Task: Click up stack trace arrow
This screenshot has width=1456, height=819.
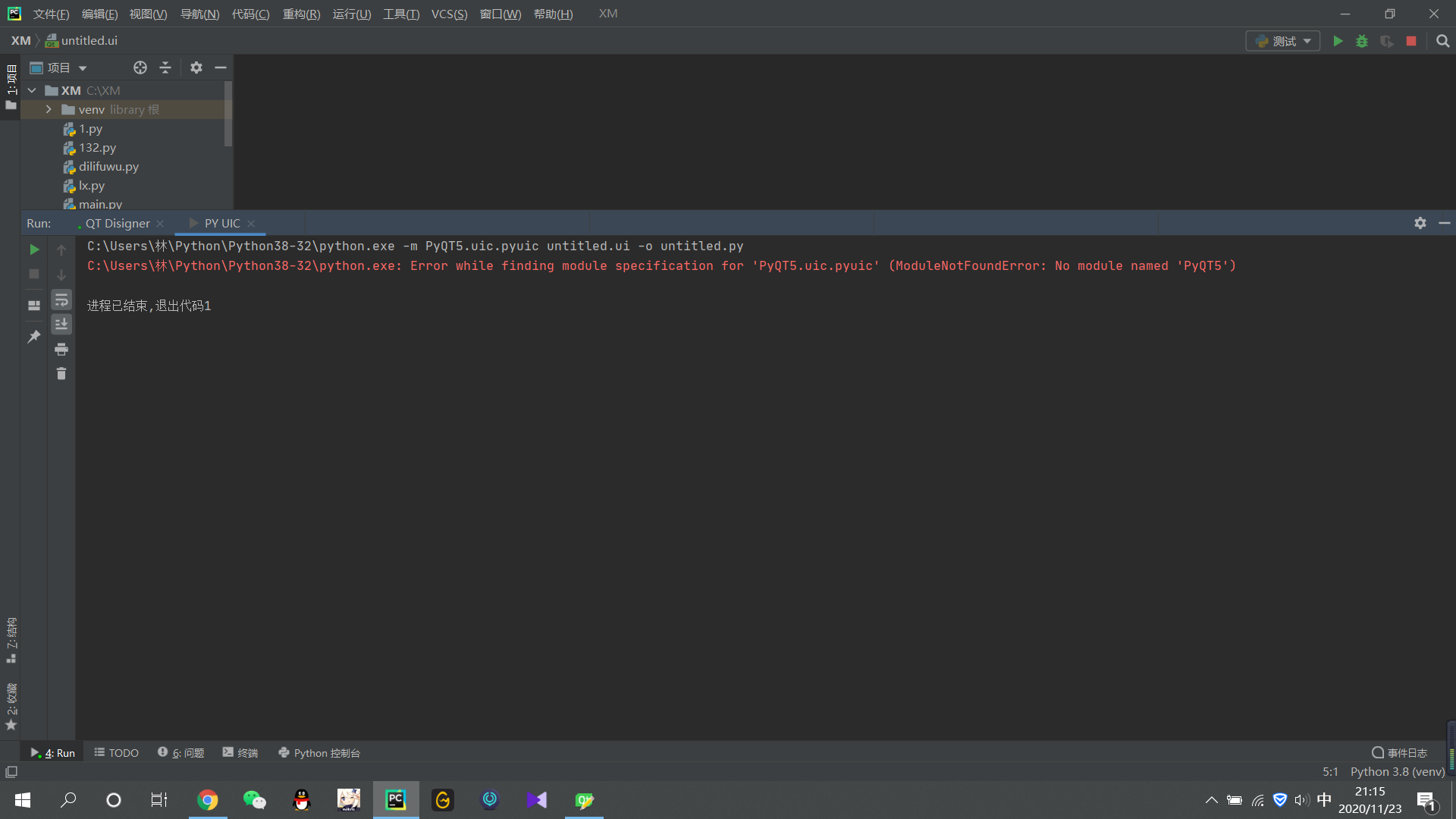Action: [x=61, y=249]
